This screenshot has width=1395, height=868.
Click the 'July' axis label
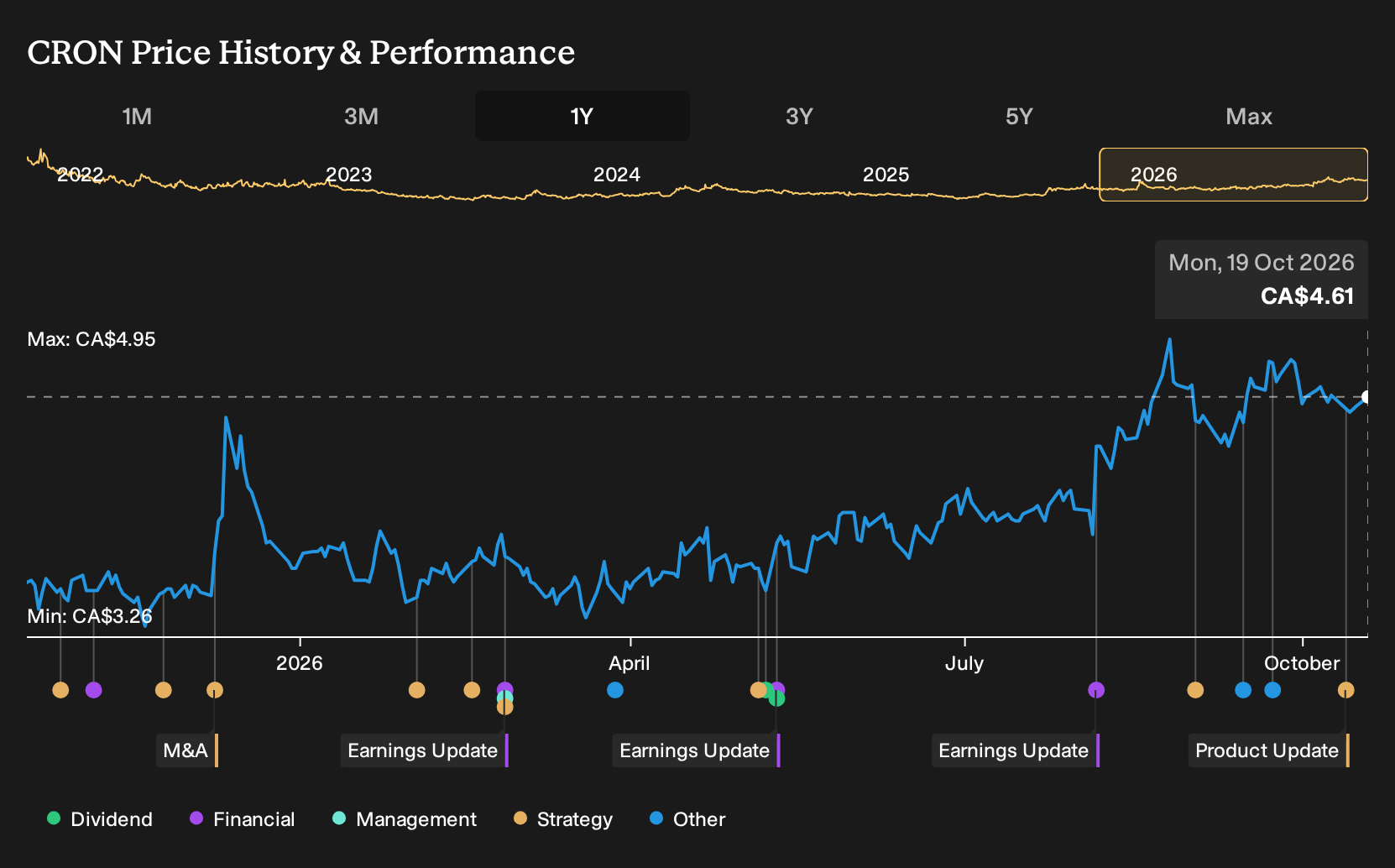[x=964, y=663]
